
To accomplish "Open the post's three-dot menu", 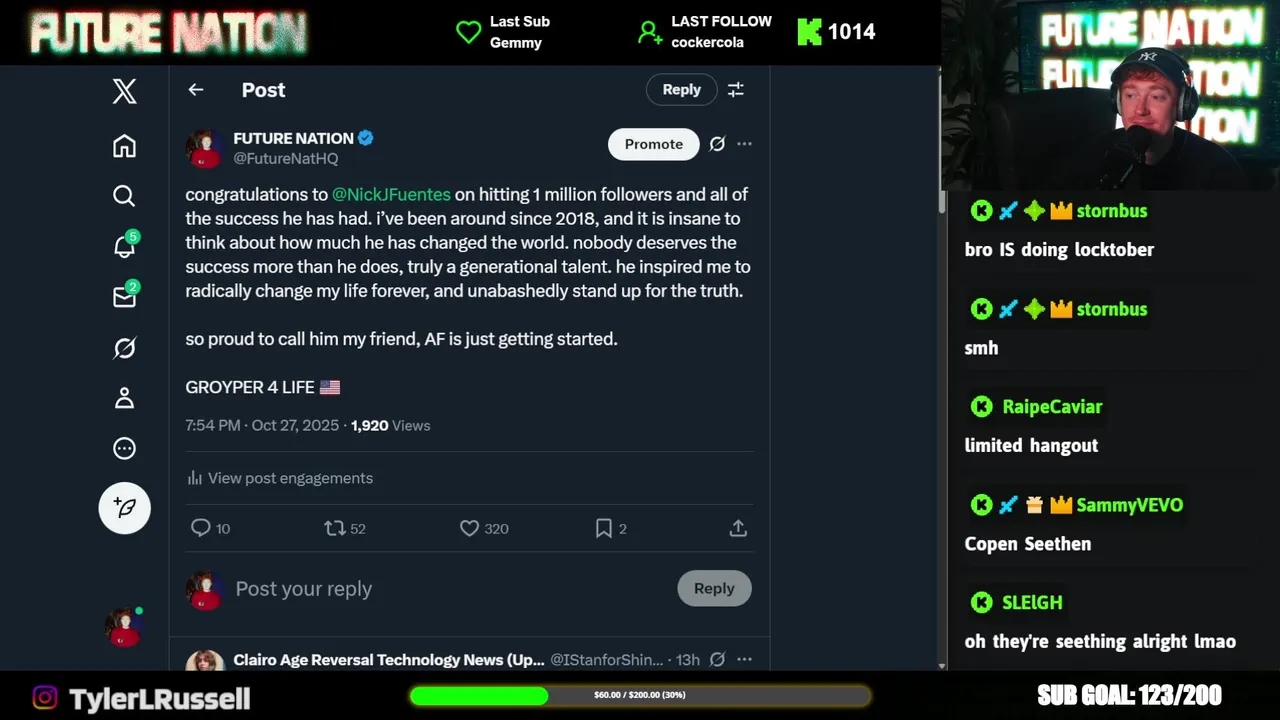I will coord(744,144).
